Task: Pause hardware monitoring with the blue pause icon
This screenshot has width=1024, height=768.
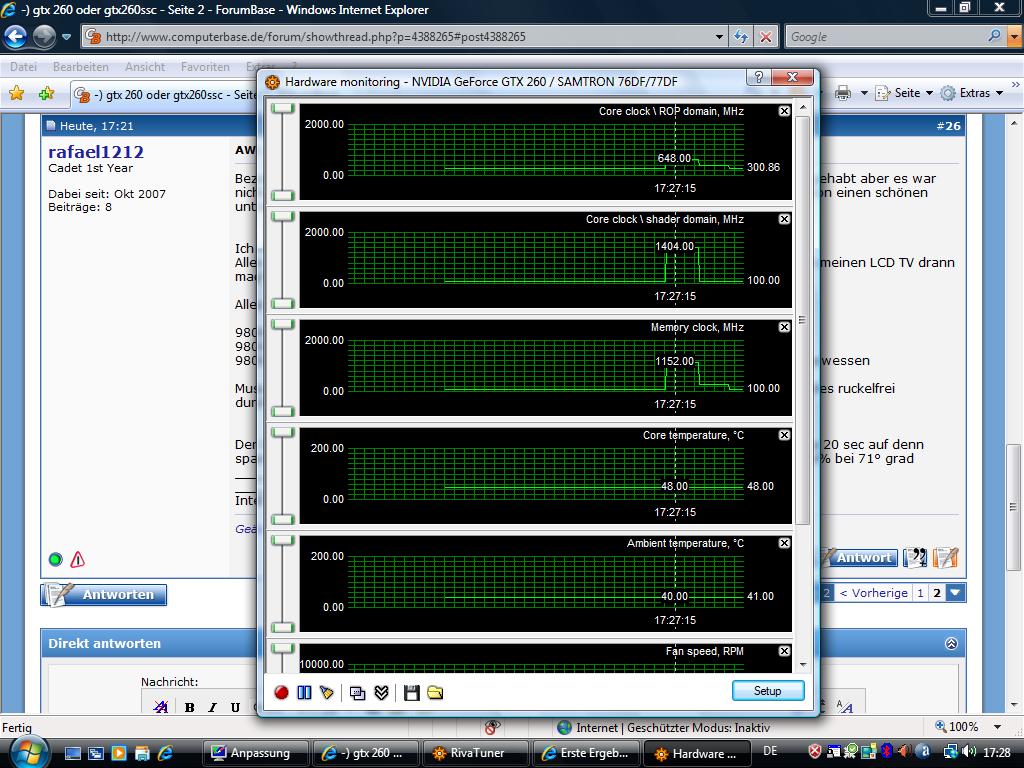Action: point(304,692)
